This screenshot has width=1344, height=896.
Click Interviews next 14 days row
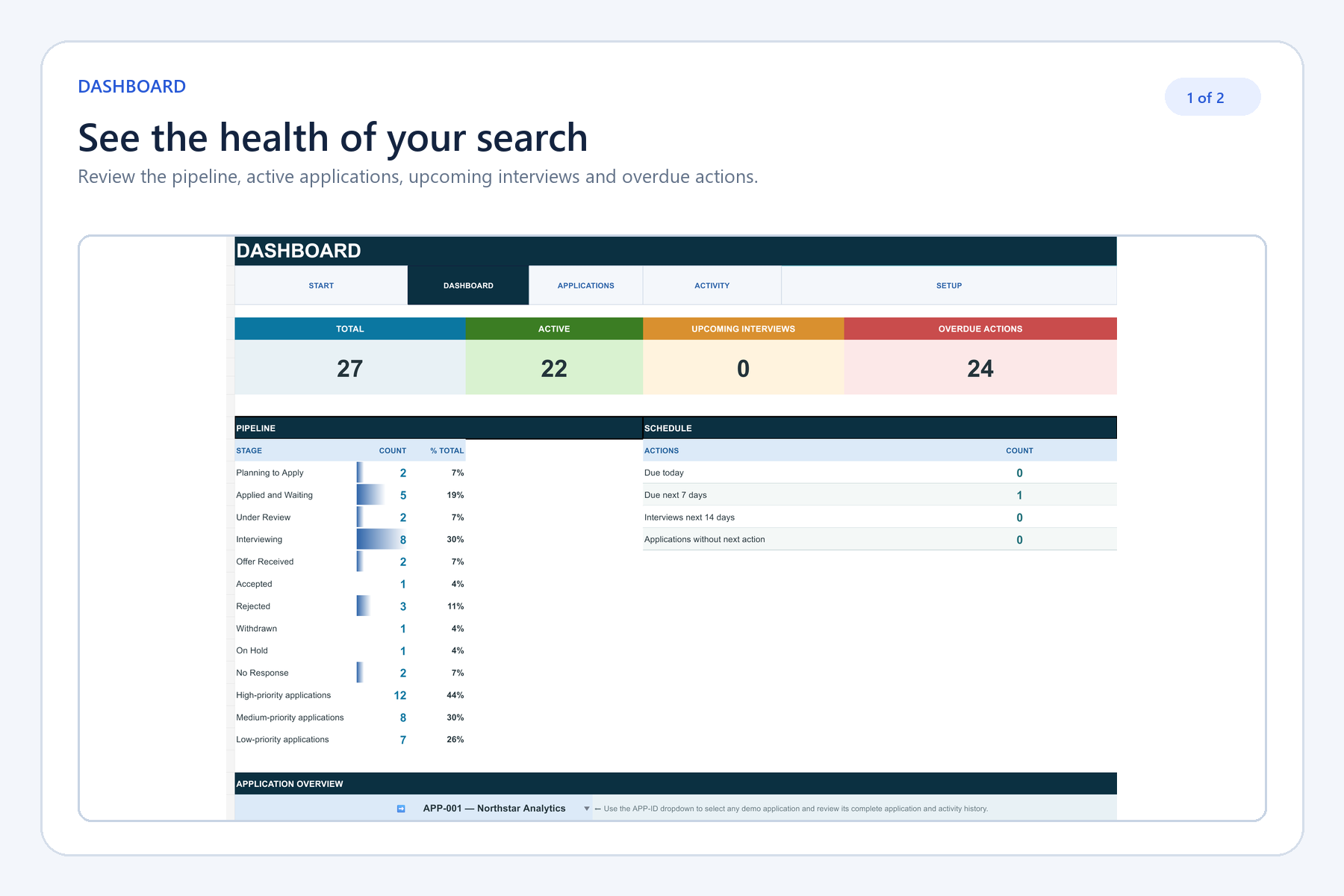(x=880, y=517)
